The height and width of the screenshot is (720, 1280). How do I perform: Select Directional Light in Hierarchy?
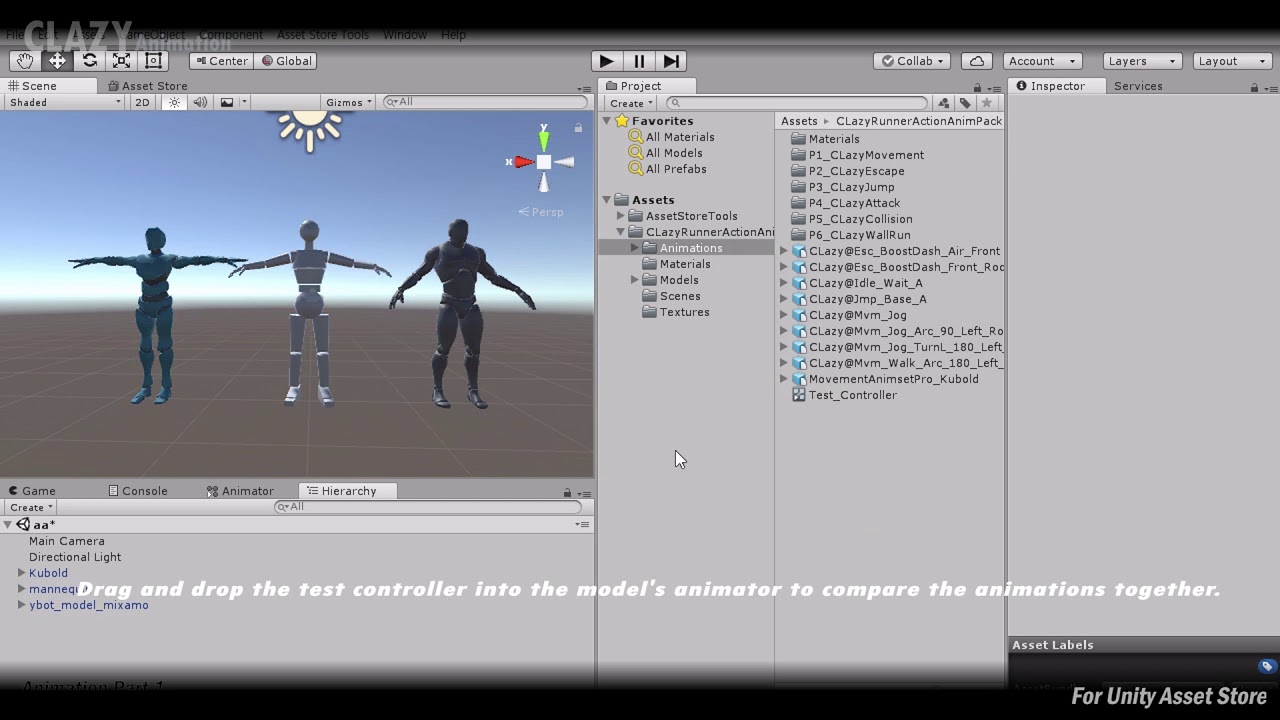(x=75, y=557)
